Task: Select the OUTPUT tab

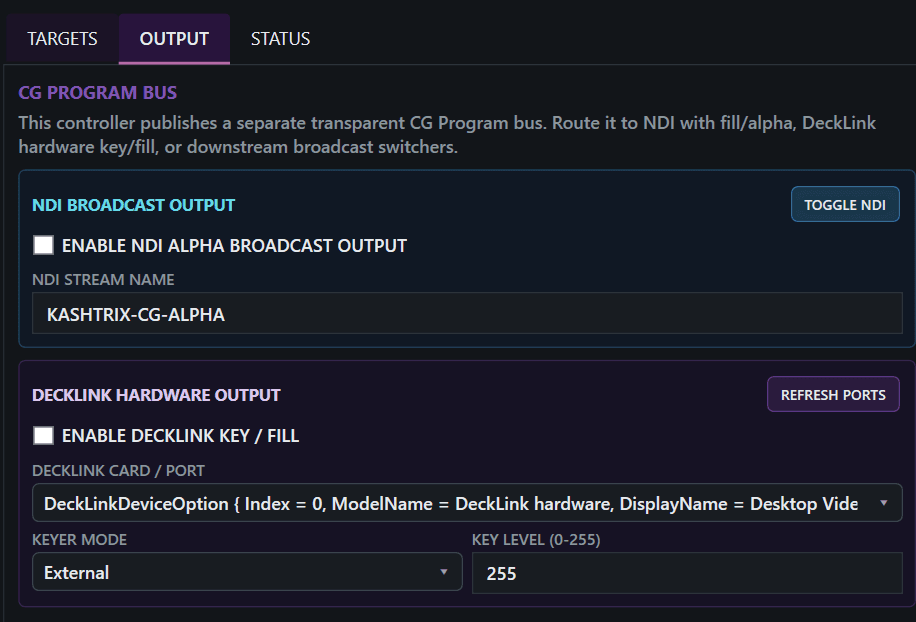Action: coord(174,39)
